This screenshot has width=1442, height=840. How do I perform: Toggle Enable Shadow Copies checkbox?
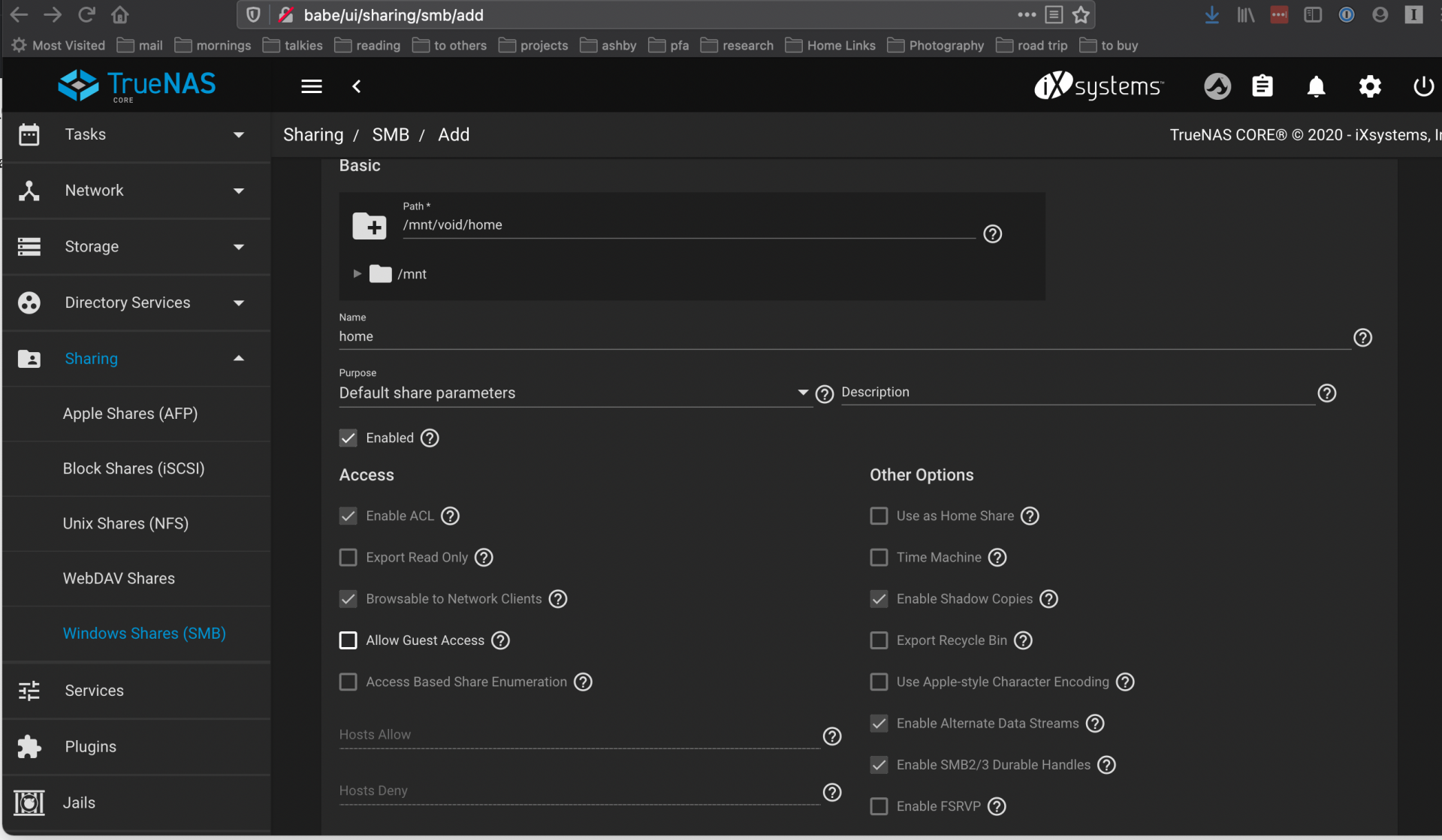[x=879, y=599]
